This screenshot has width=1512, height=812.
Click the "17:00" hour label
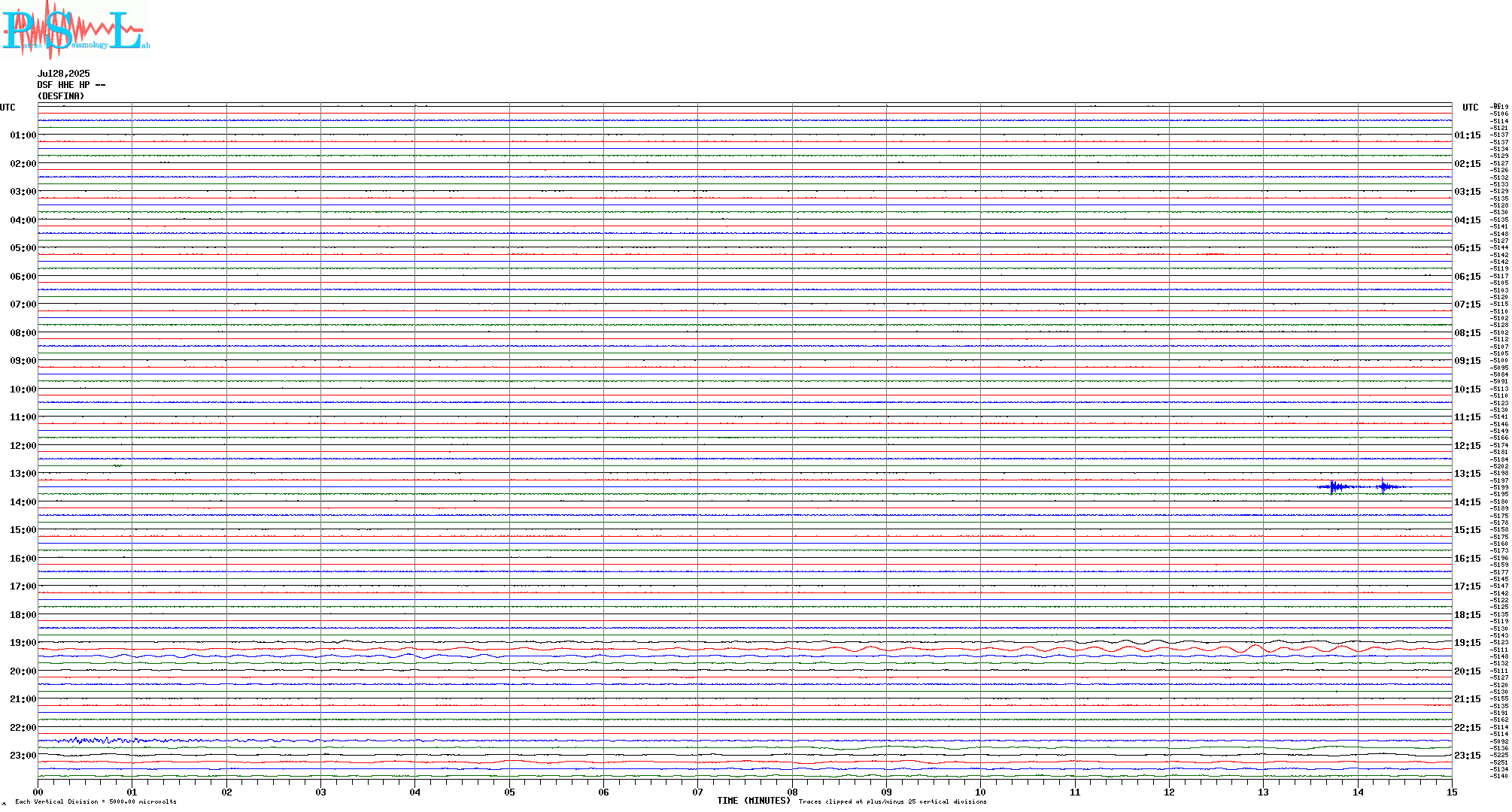tap(23, 586)
